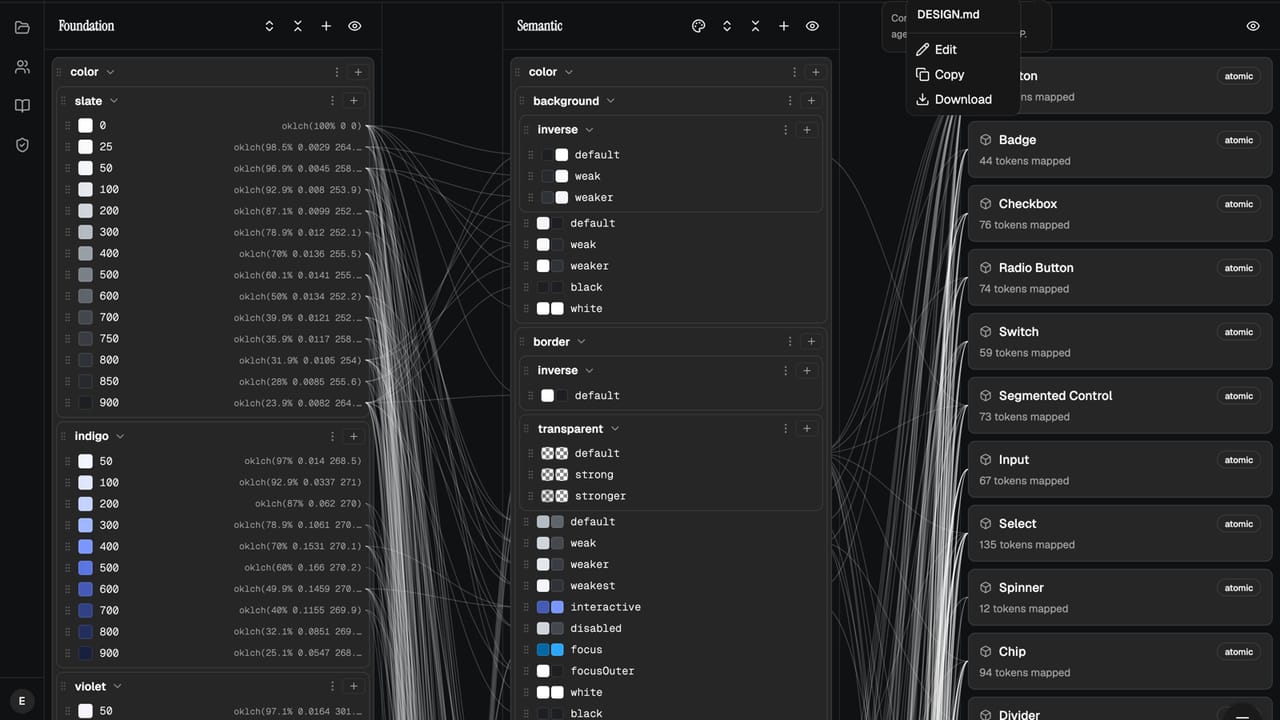Expand all groups in Foundation panel
This screenshot has width=1280, height=720.
[x=269, y=26]
